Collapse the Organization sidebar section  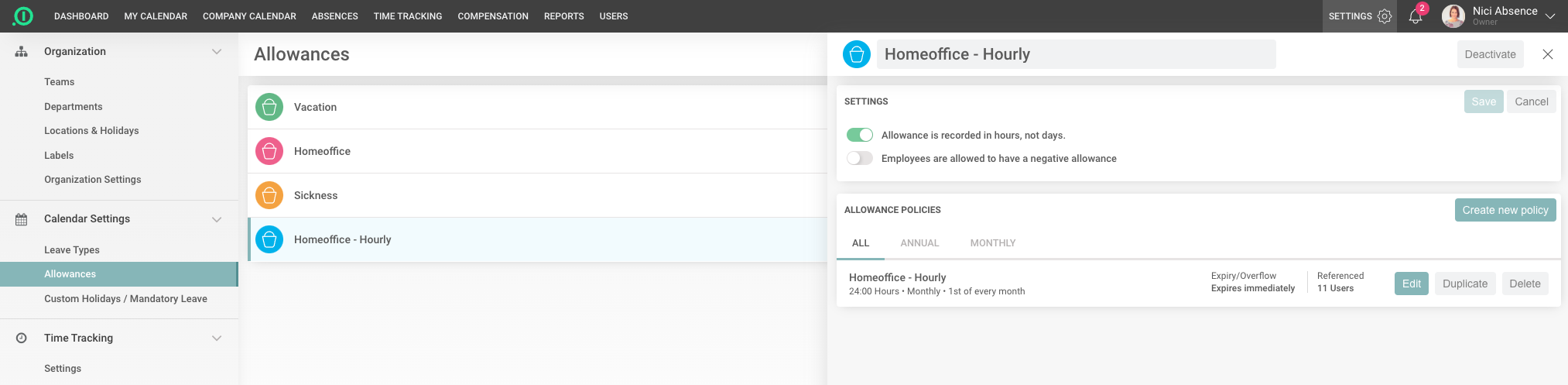coord(217,52)
